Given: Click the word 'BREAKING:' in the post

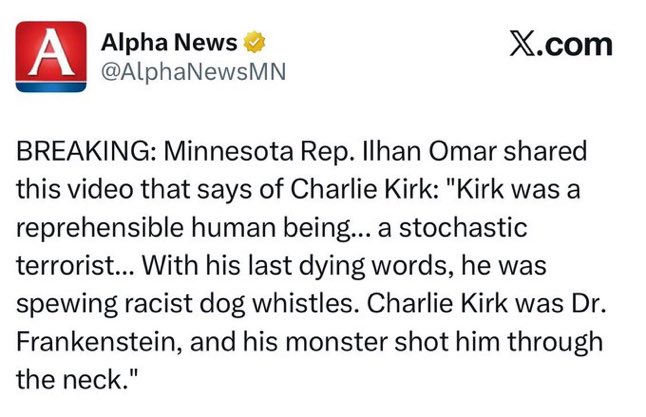Looking at the screenshot, I should 84,155.
